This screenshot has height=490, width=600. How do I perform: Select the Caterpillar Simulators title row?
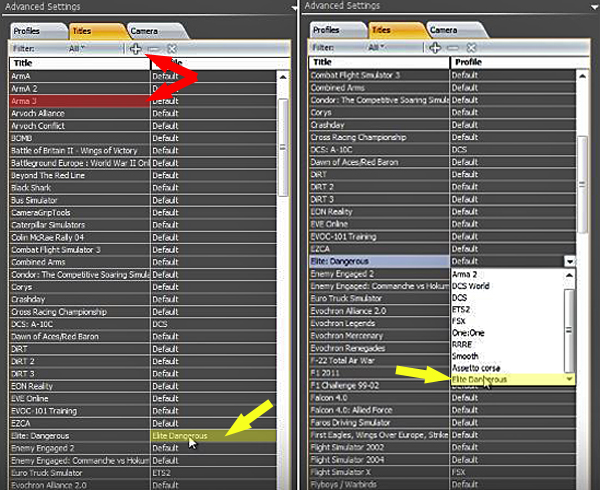pyautogui.click(x=80, y=225)
